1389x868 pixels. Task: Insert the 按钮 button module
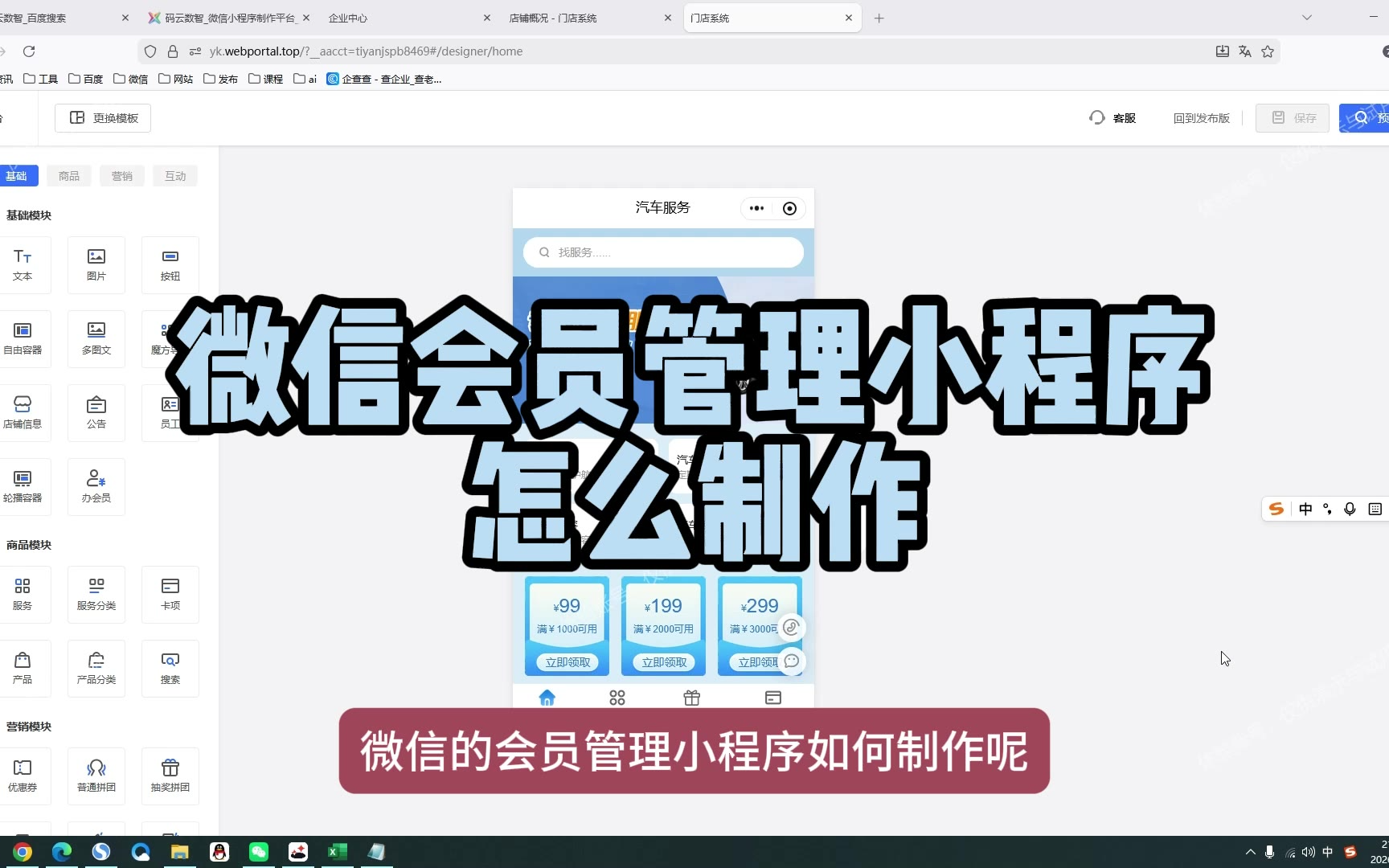pyautogui.click(x=170, y=264)
